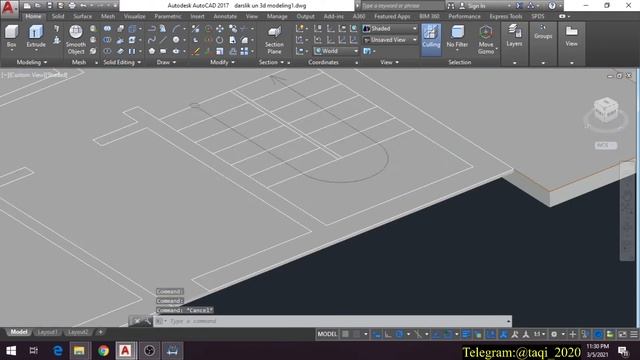Open the Windows notification center icon
Screen dimensions: 640x360
pyautogui.click(x=623, y=351)
